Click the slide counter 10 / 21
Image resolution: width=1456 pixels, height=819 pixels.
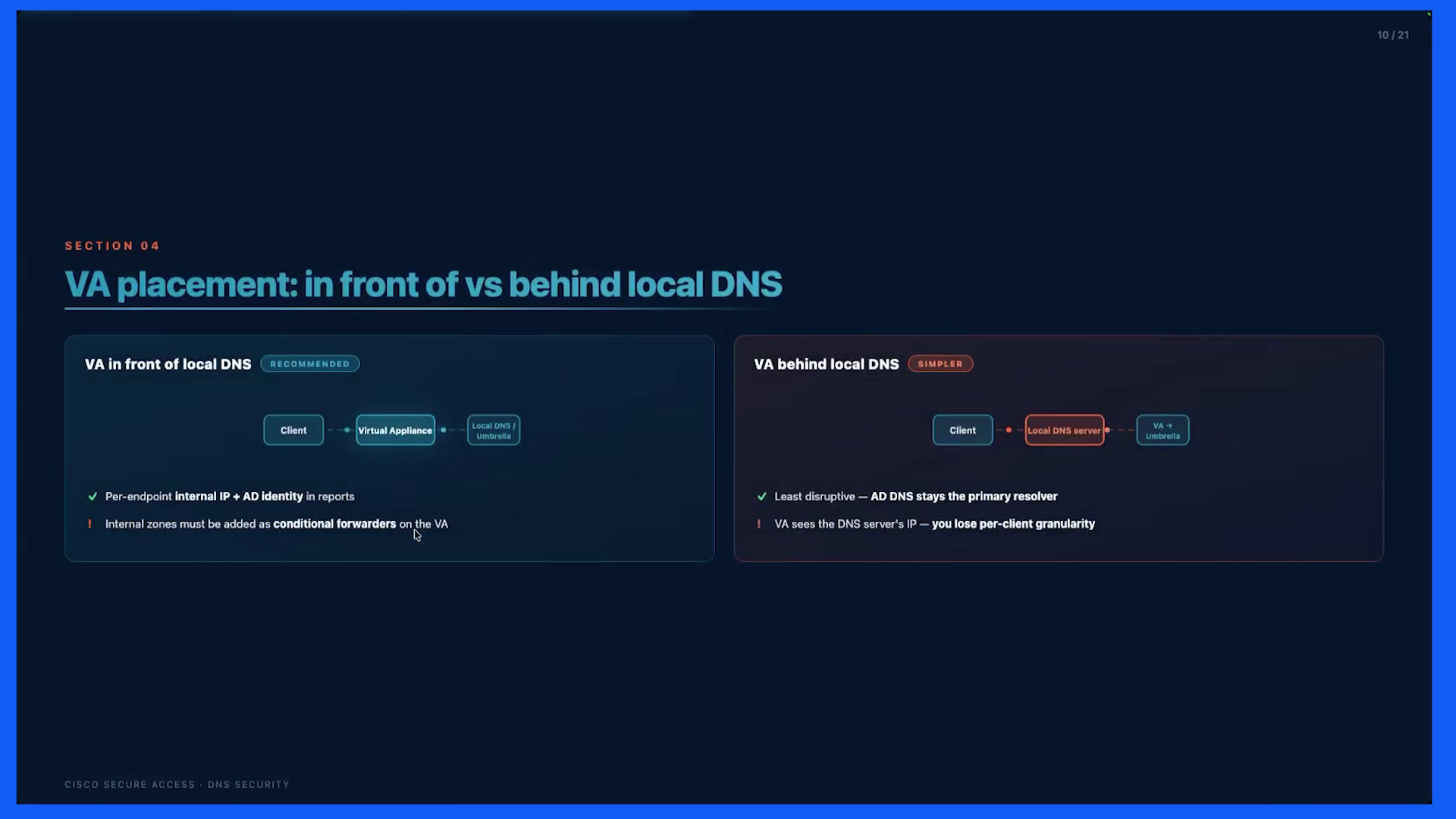point(1393,35)
